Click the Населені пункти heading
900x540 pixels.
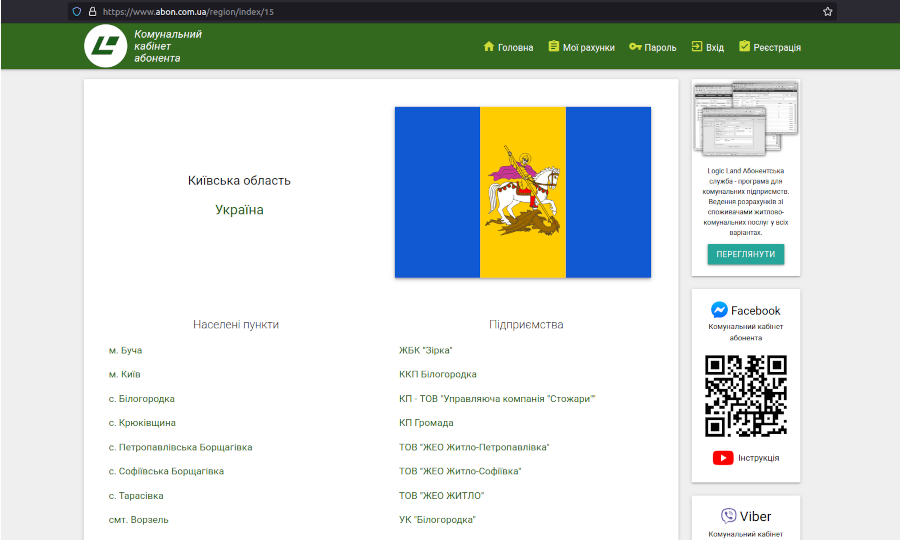point(236,325)
